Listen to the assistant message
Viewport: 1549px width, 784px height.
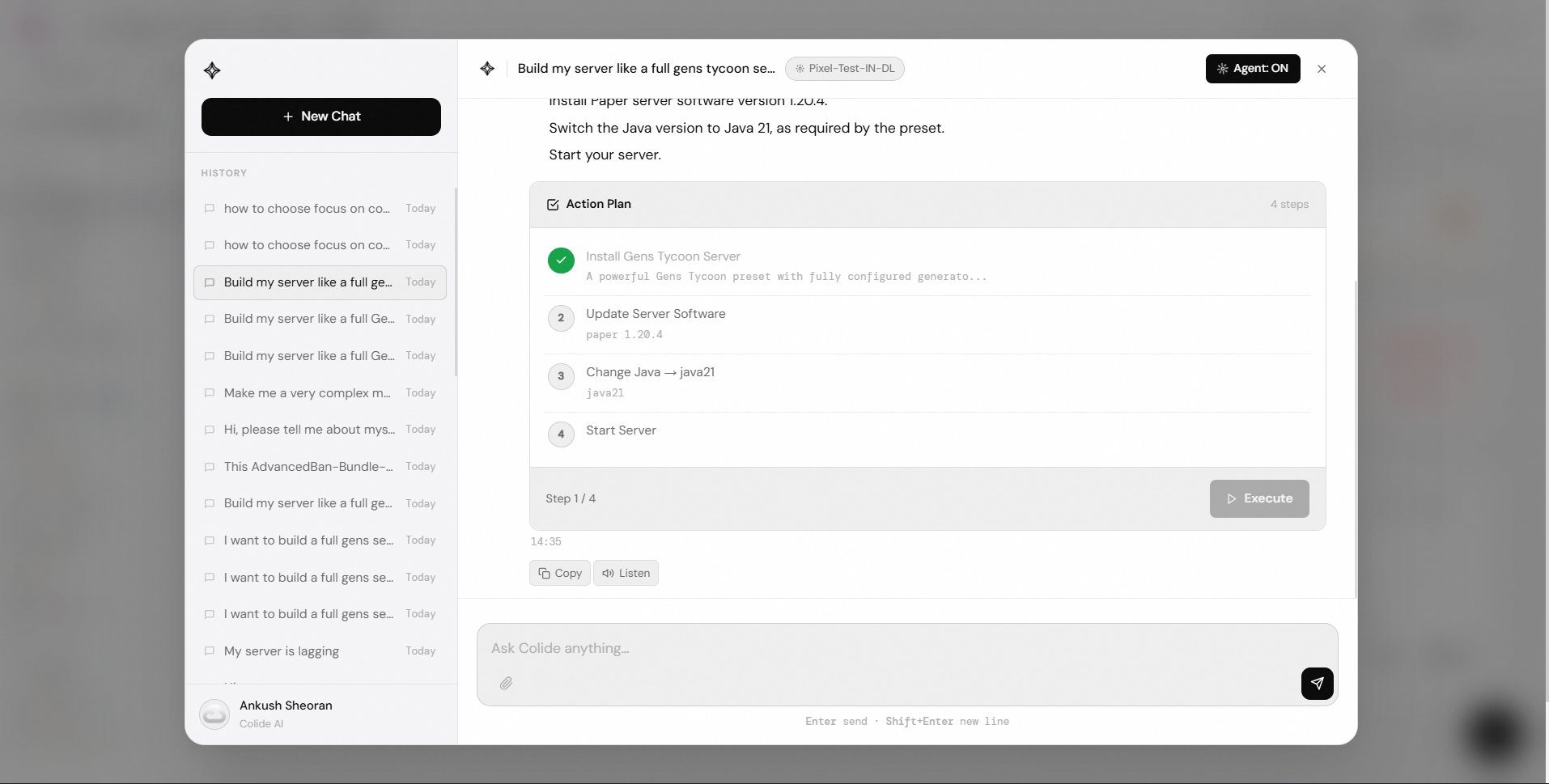pyautogui.click(x=626, y=573)
